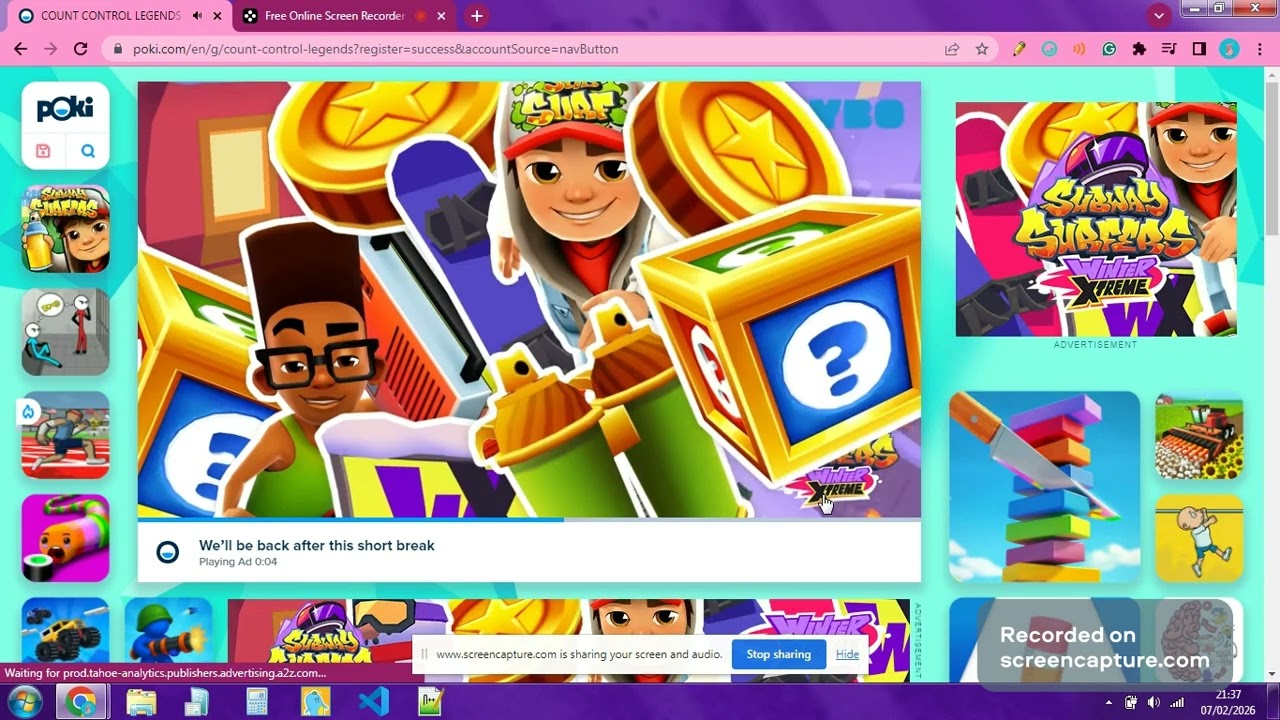This screenshot has height=720, width=1280.
Task: Open the blue creature app in the taskbar
Action: 315,702
